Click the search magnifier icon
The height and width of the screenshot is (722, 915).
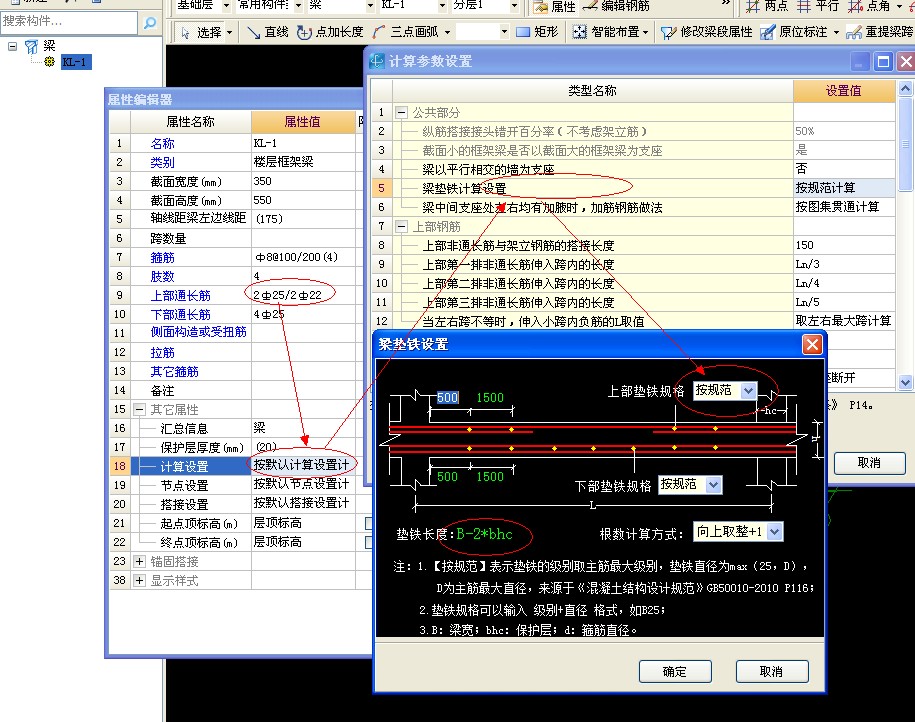150,23
